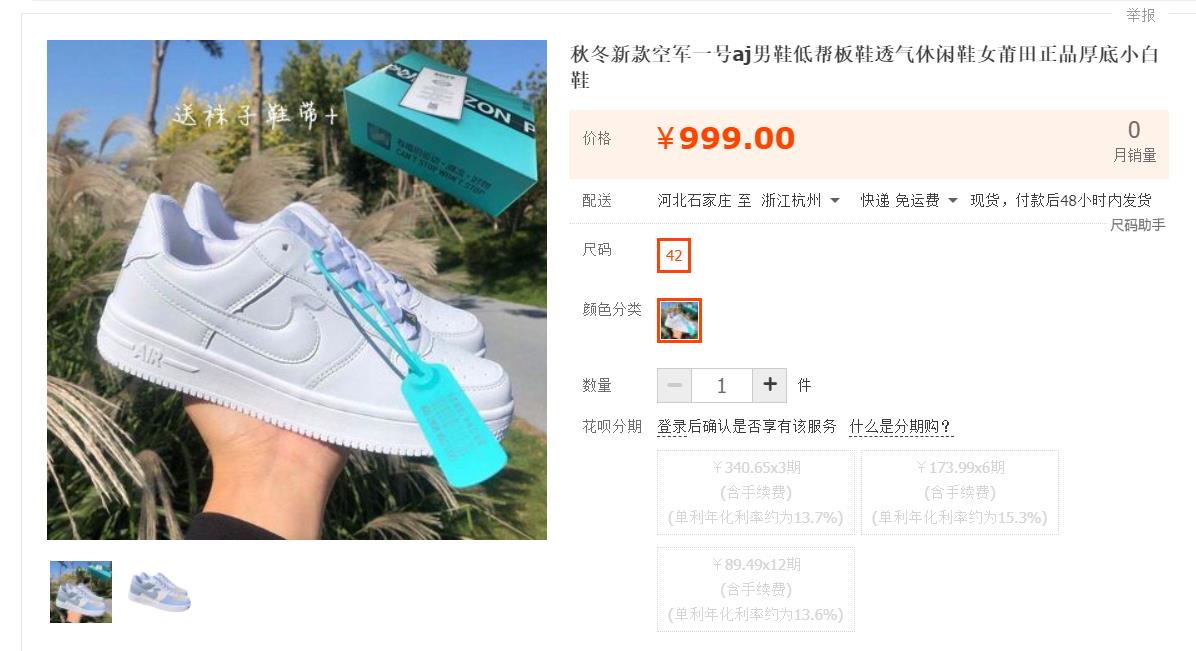Select the second blue shoe thumbnail

159,591
